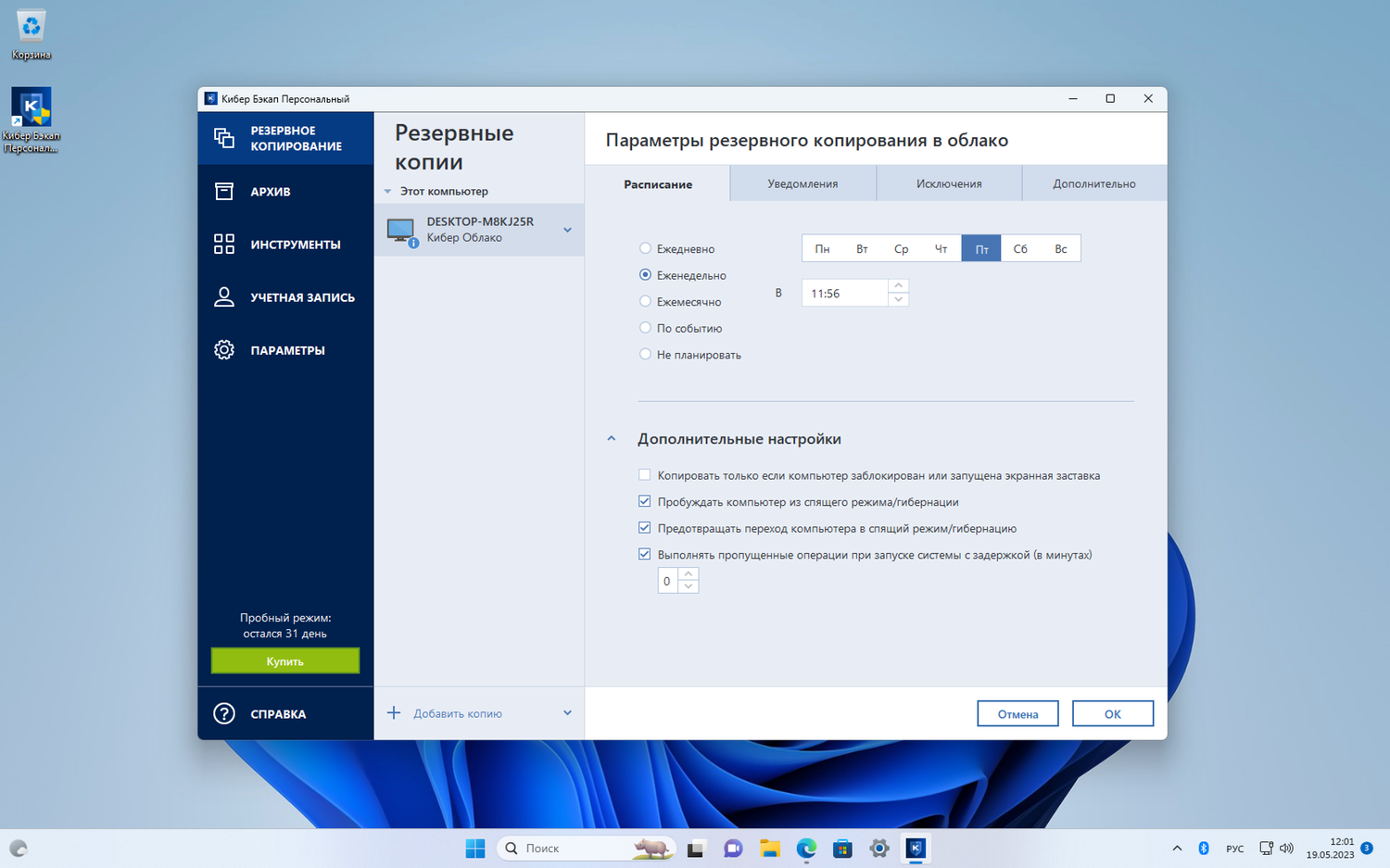
Task: Open the volume tray icon
Action: click(1286, 848)
